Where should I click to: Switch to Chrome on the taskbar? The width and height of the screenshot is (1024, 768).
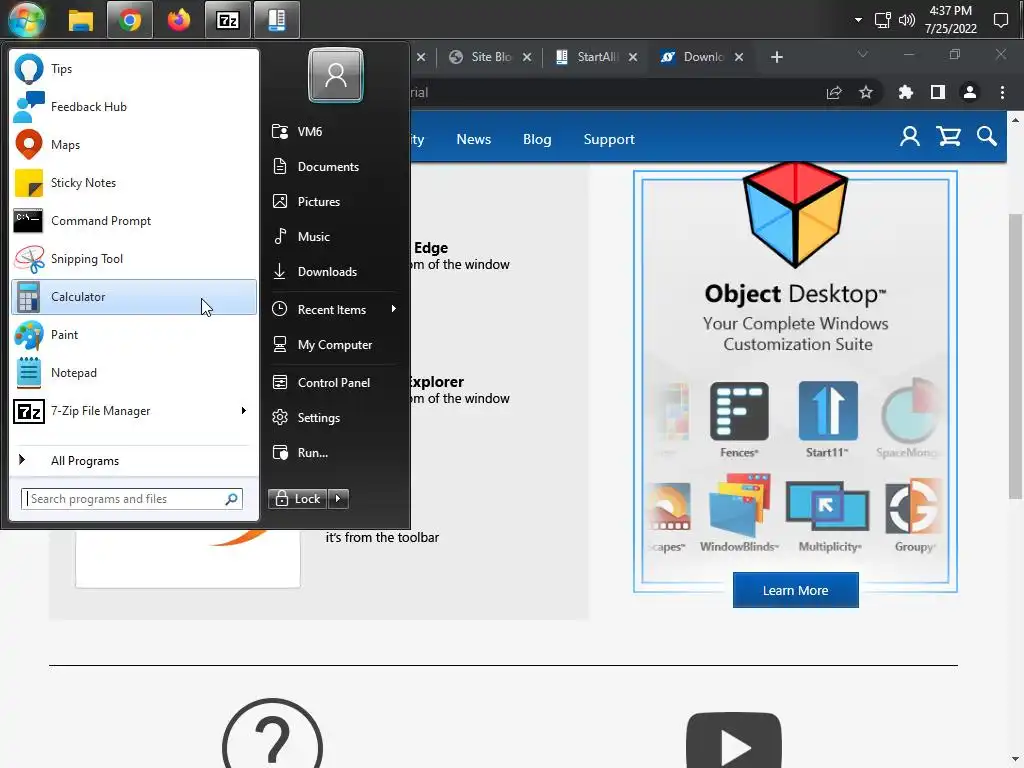pos(130,20)
